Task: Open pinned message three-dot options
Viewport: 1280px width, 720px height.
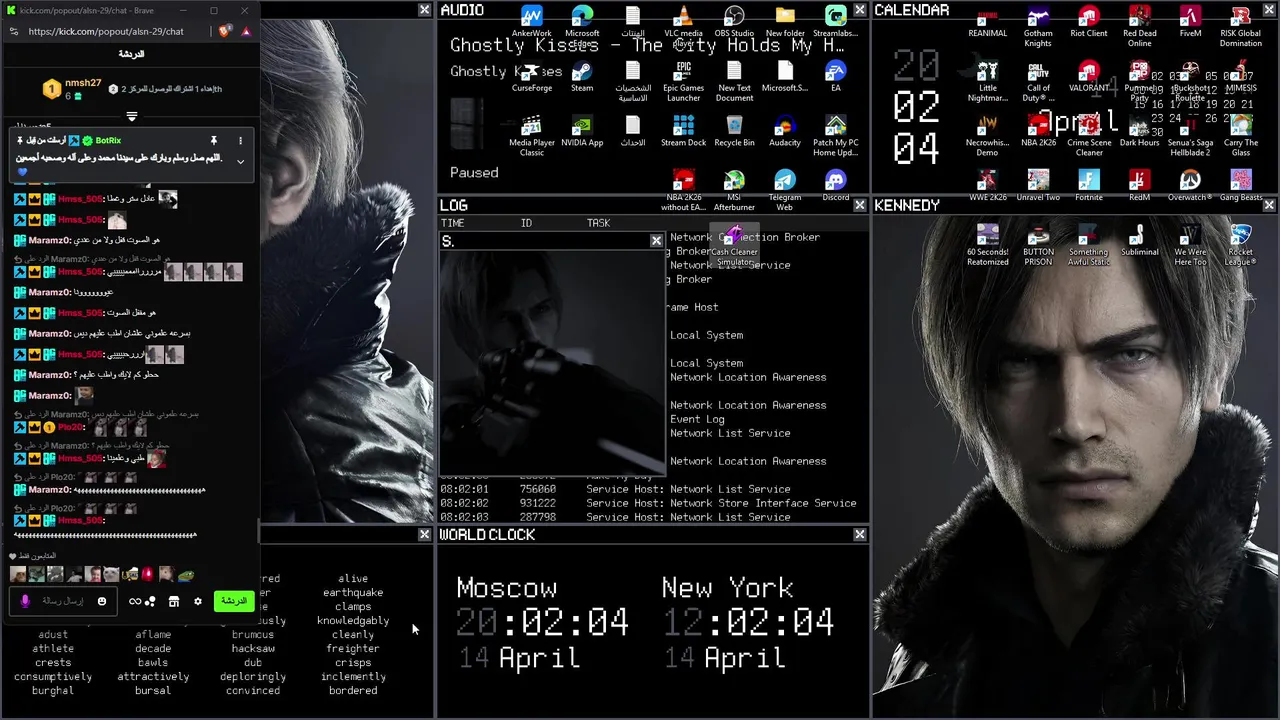Action: click(240, 141)
